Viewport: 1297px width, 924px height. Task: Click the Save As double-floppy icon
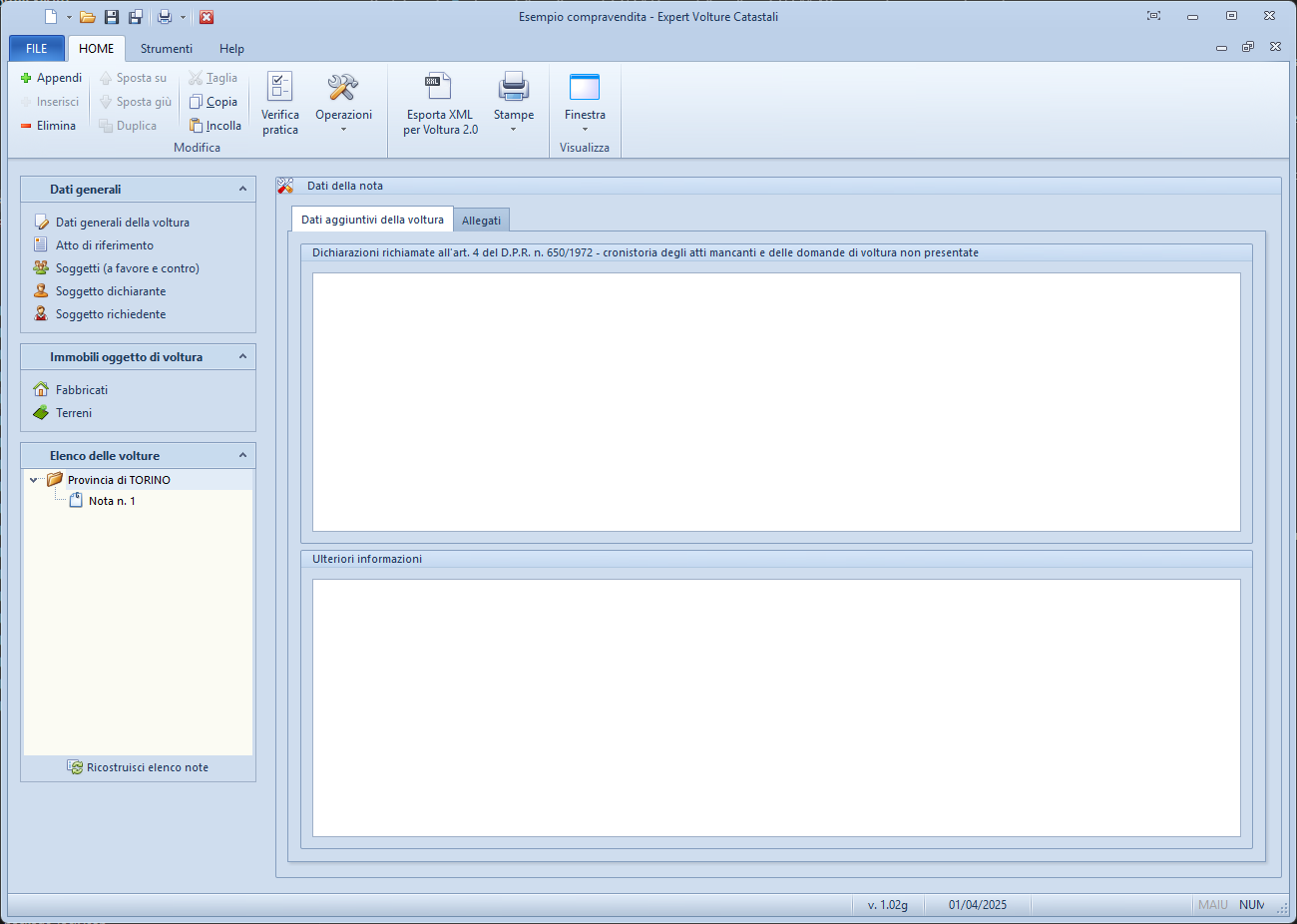(136, 17)
